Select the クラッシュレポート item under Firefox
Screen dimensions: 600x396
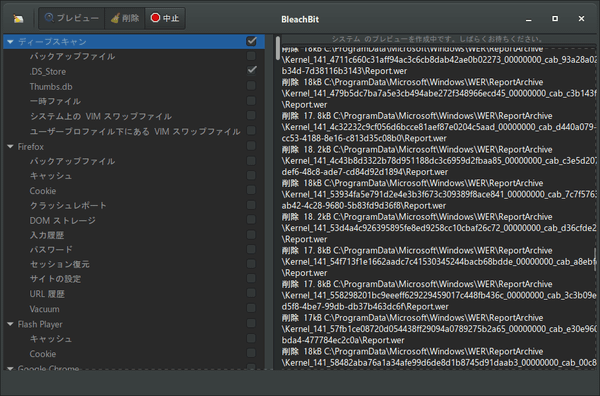pos(68,205)
